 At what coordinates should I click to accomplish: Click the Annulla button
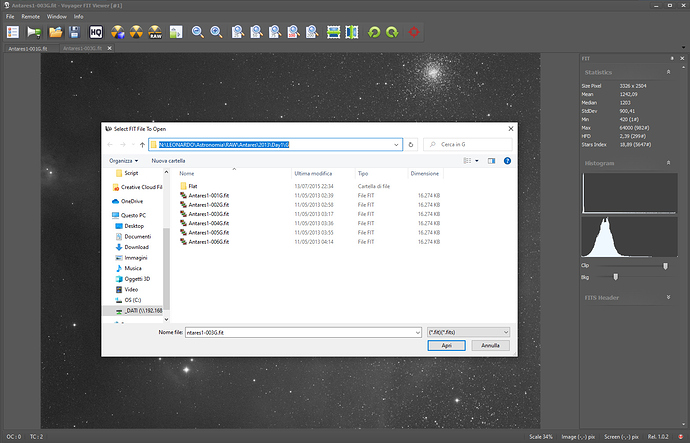point(490,345)
